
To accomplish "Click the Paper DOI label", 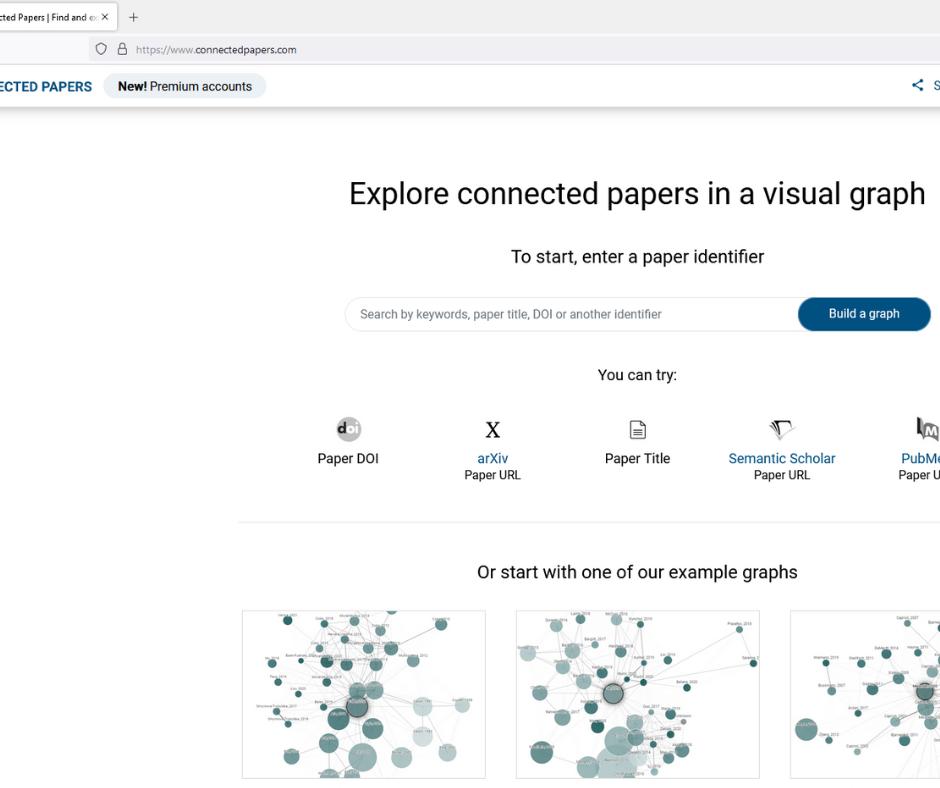I will click(348, 458).
